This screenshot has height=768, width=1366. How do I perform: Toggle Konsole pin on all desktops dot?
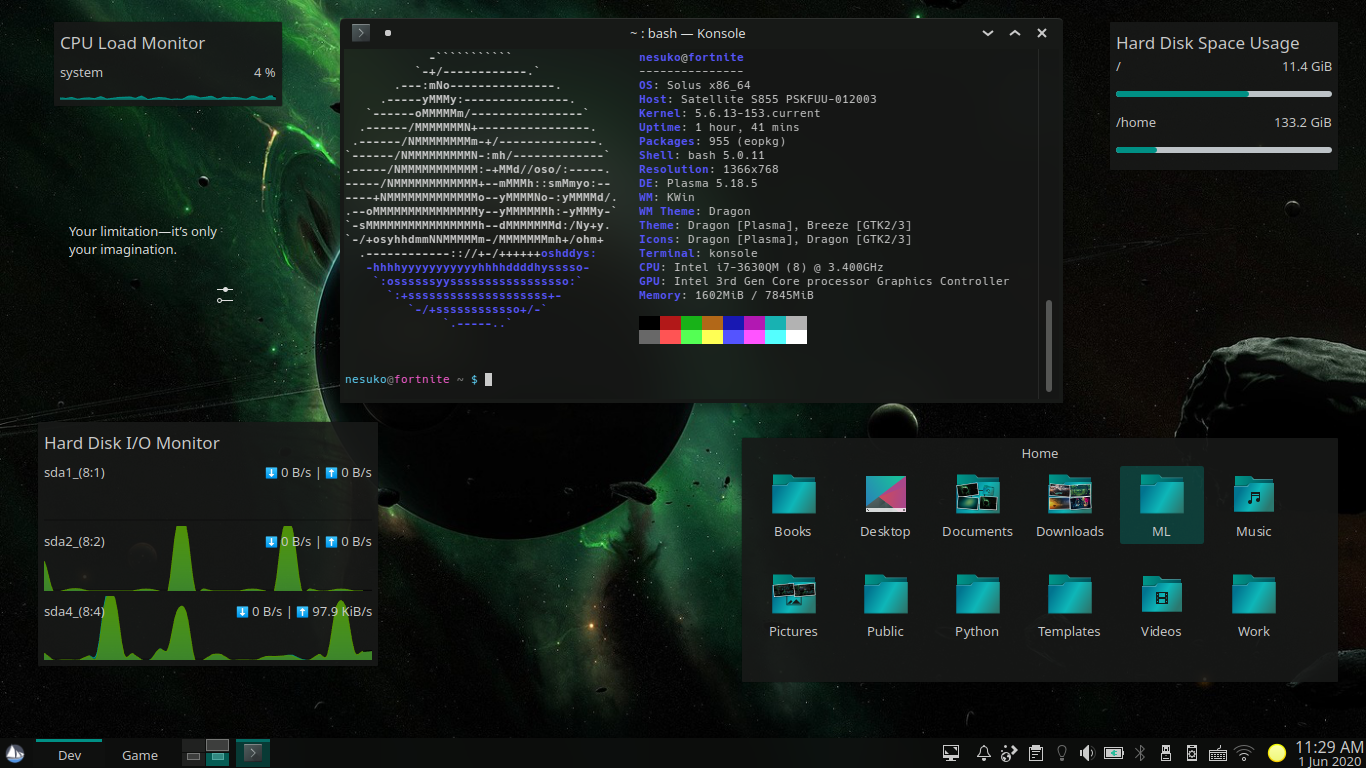point(388,33)
